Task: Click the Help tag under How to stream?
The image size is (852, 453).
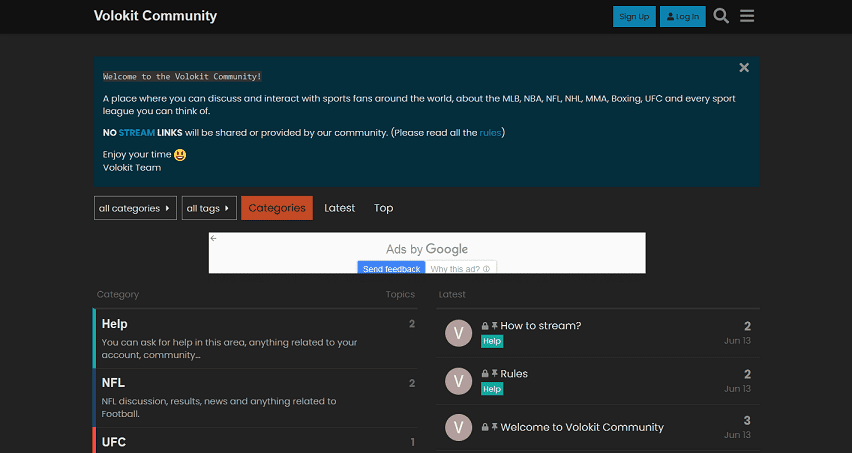Action: 492,341
